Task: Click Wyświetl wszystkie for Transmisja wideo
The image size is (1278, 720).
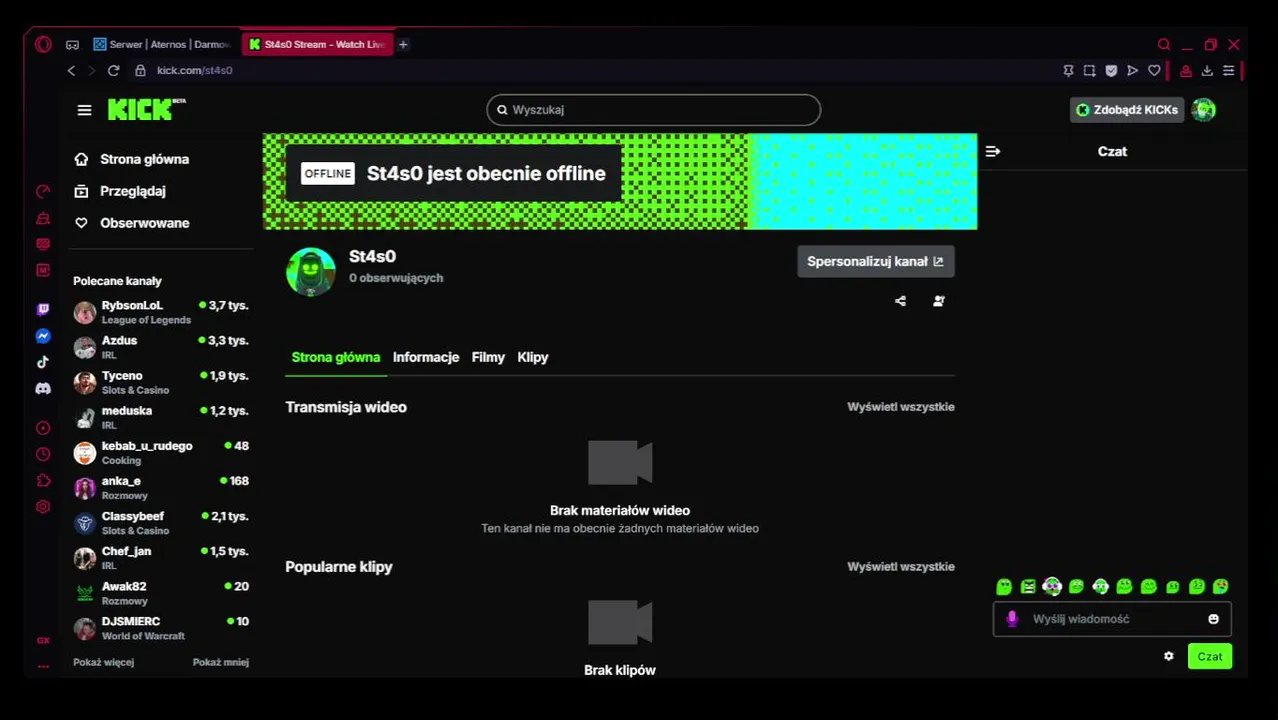Action: [x=901, y=407]
